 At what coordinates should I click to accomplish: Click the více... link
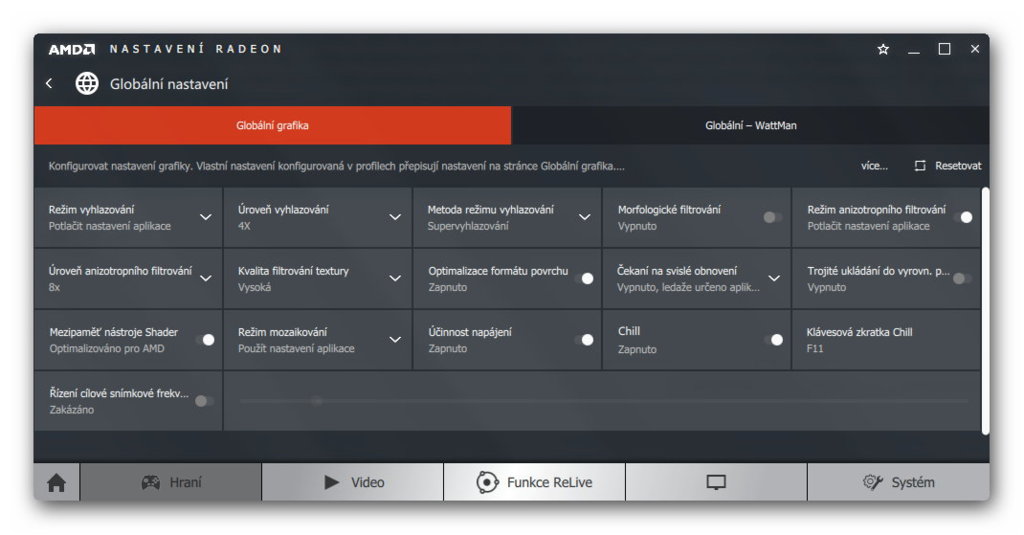(874, 166)
